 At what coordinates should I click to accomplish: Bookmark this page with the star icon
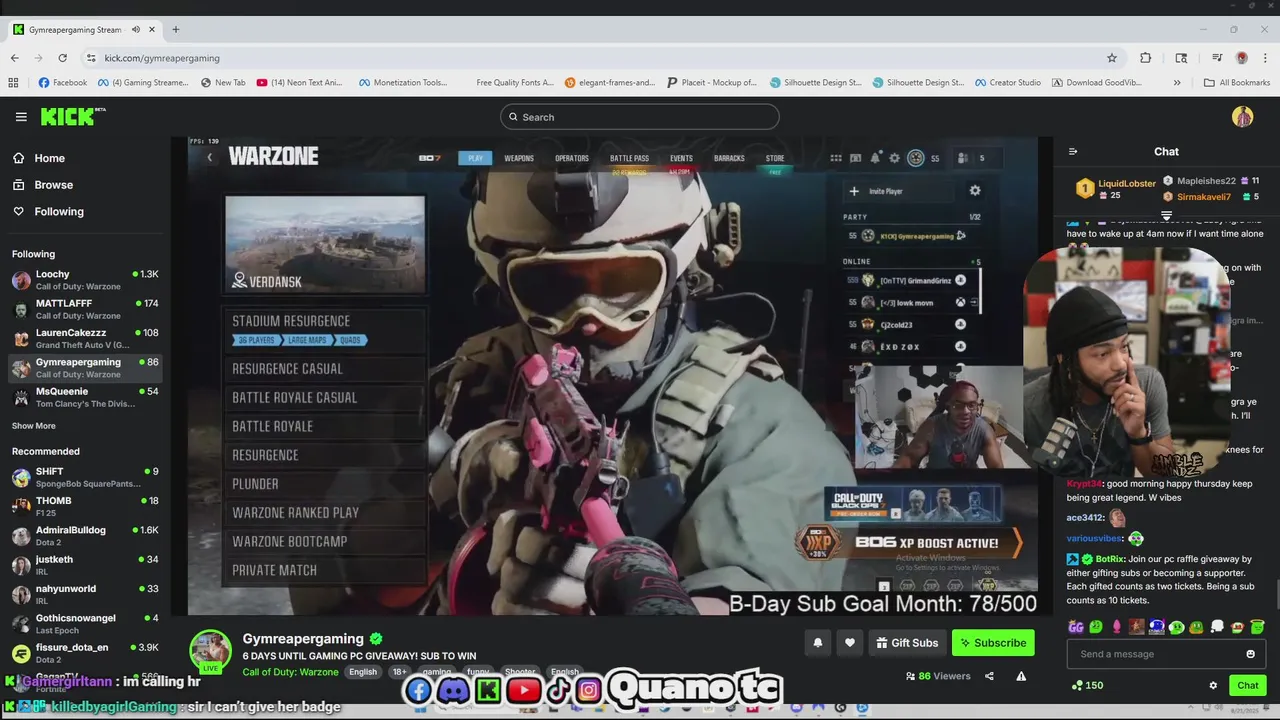click(x=1111, y=58)
